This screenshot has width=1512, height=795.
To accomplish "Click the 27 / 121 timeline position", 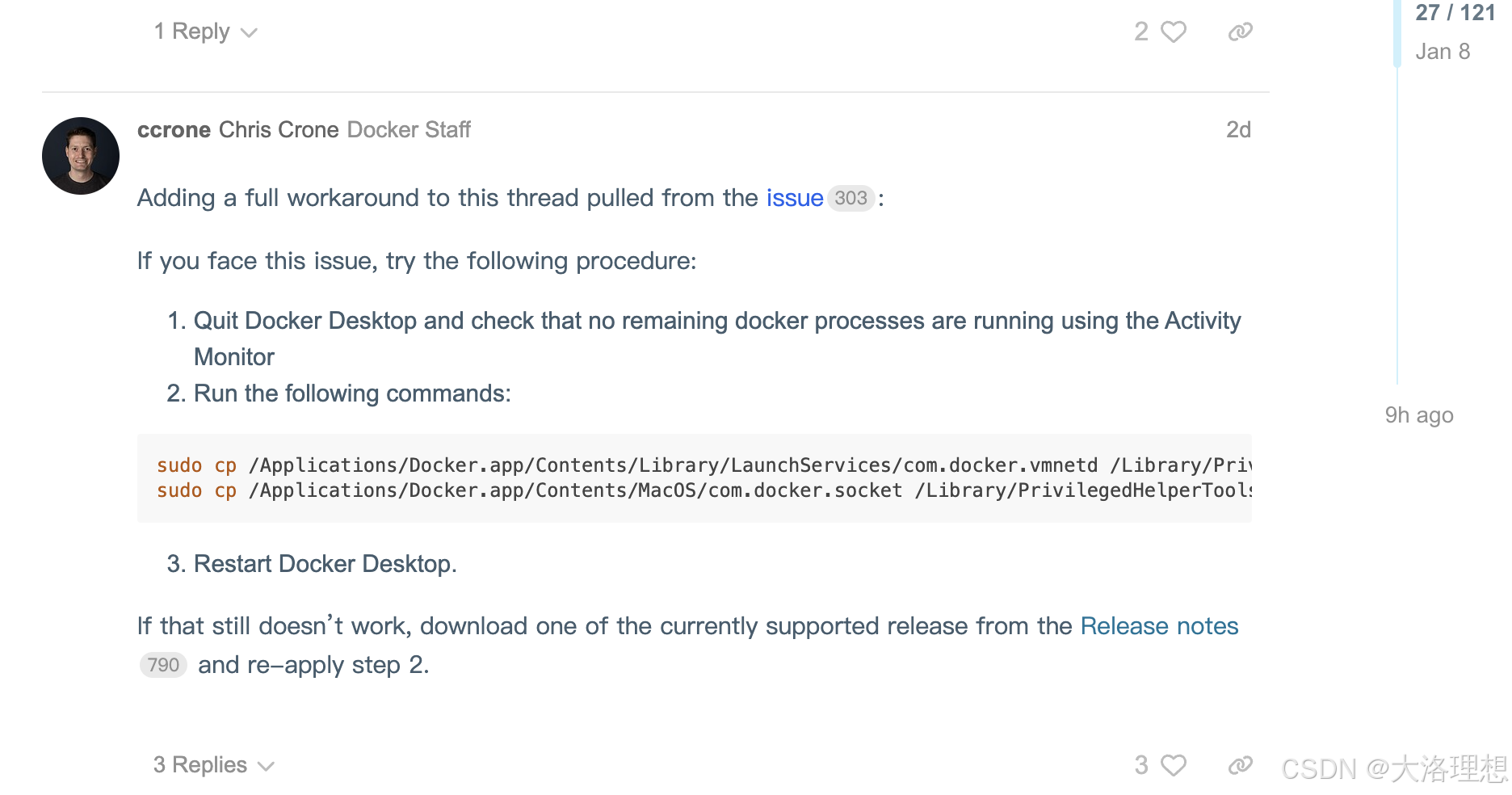I will [1455, 13].
